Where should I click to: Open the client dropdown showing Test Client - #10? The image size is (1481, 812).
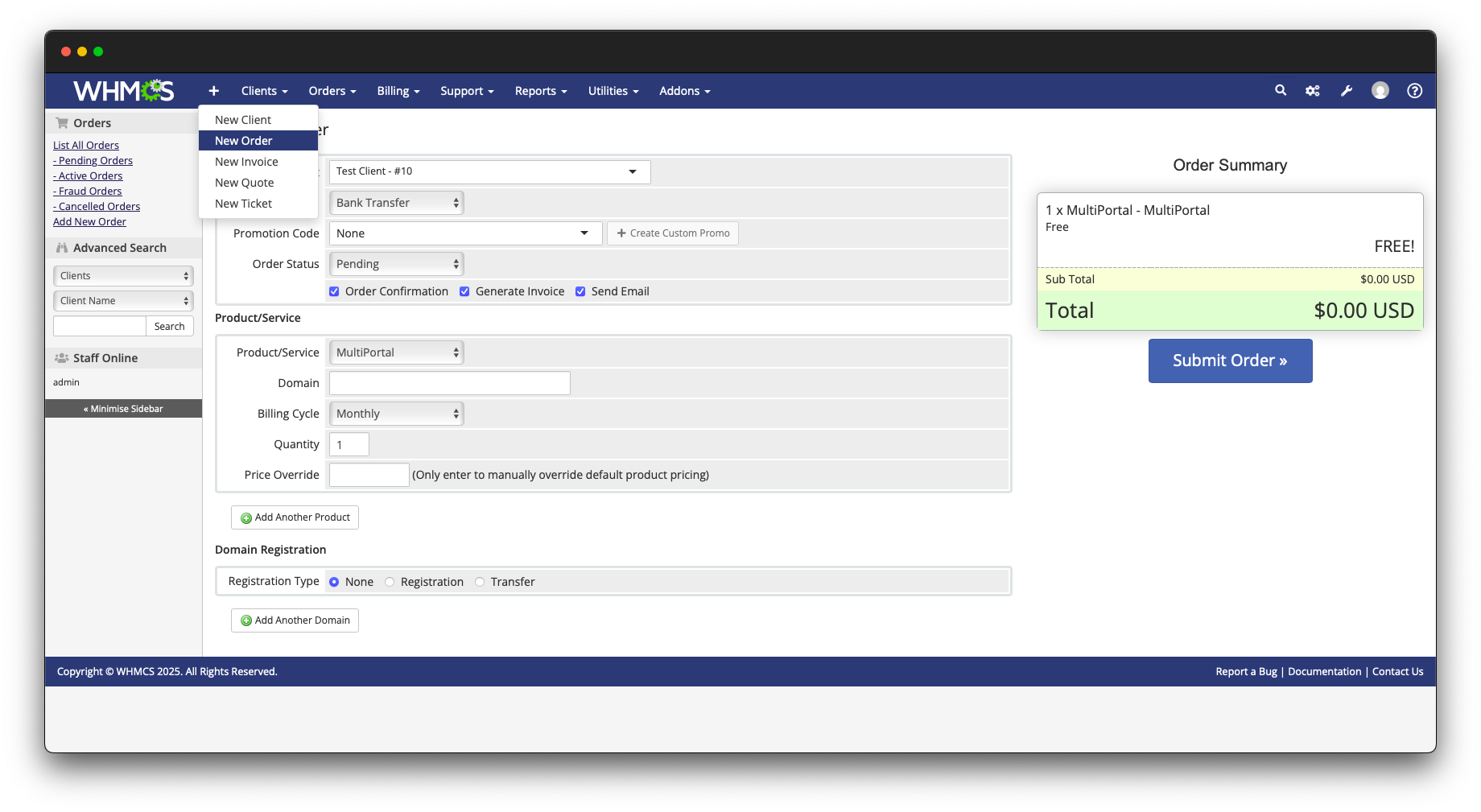click(x=489, y=171)
